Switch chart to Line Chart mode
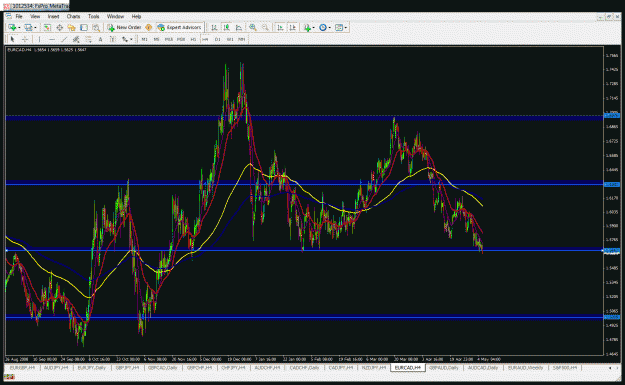This screenshot has height=385, width=625. point(239,28)
